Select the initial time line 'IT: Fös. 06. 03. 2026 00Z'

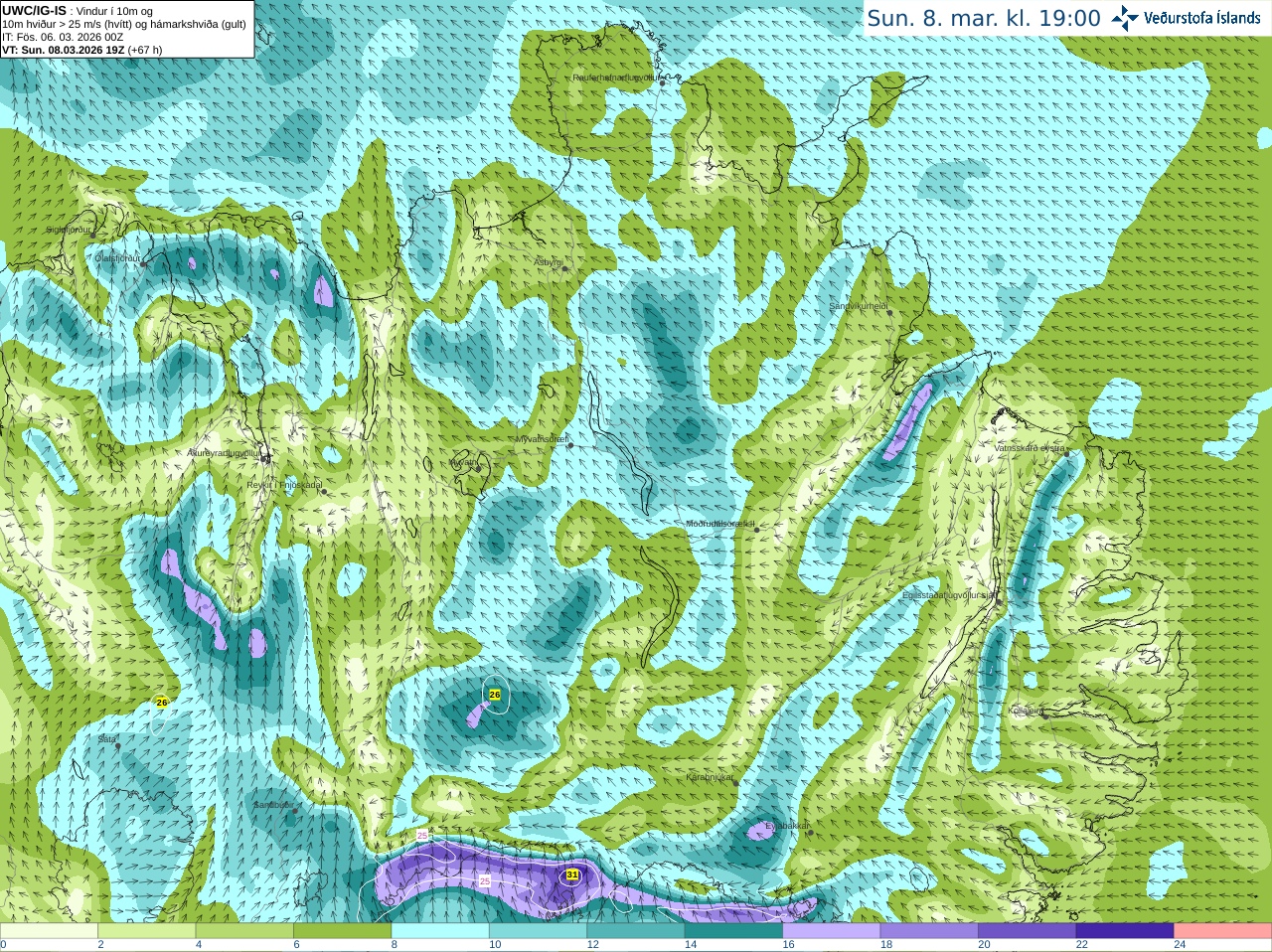tap(63, 37)
